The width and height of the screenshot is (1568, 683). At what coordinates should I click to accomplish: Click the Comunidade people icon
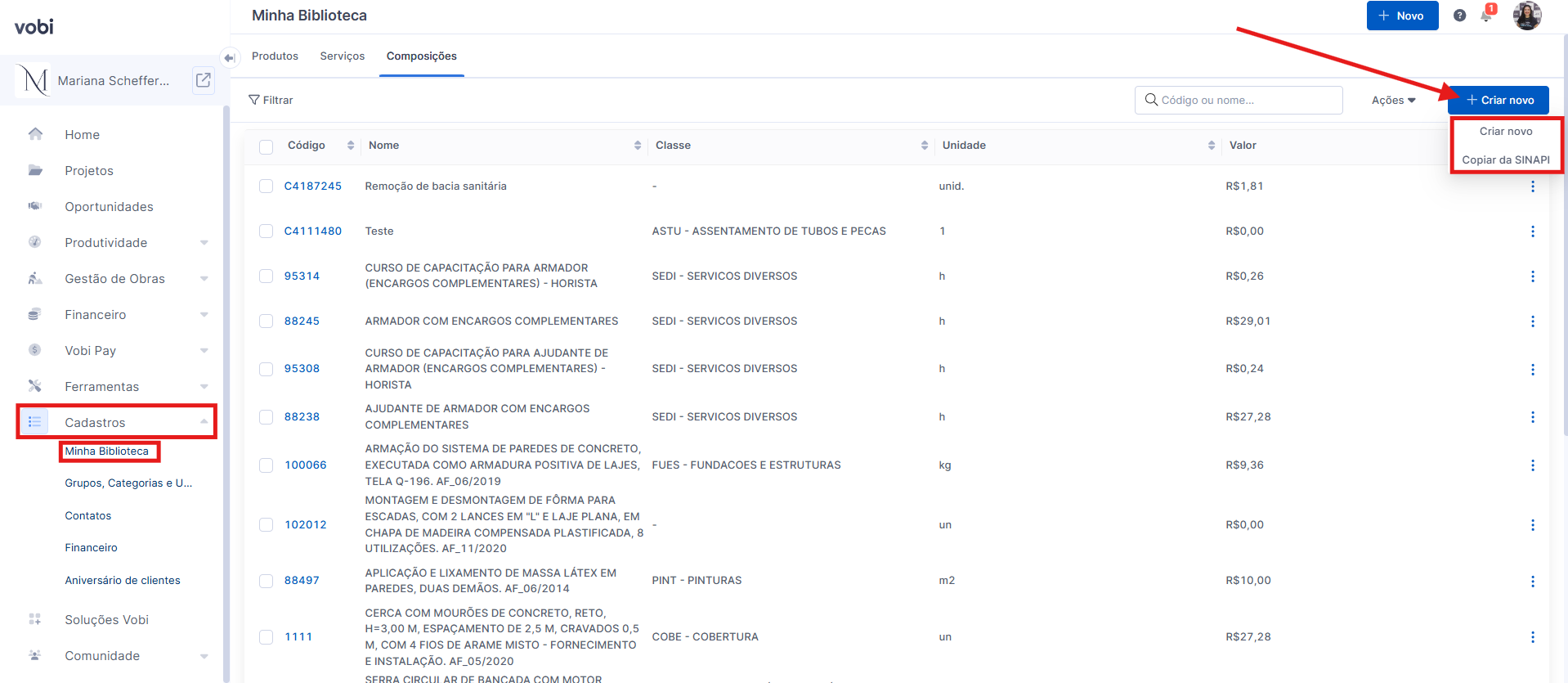(35, 655)
